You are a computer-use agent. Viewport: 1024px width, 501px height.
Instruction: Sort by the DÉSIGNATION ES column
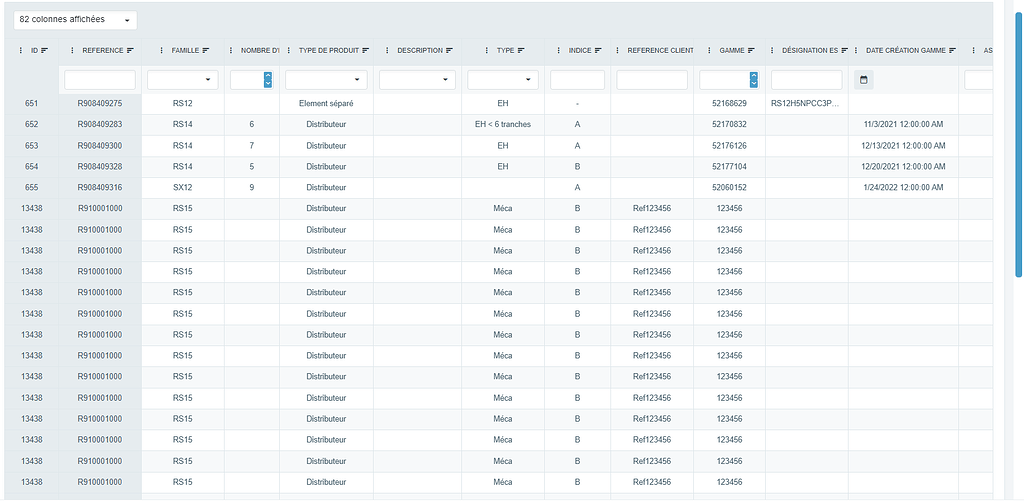845,50
